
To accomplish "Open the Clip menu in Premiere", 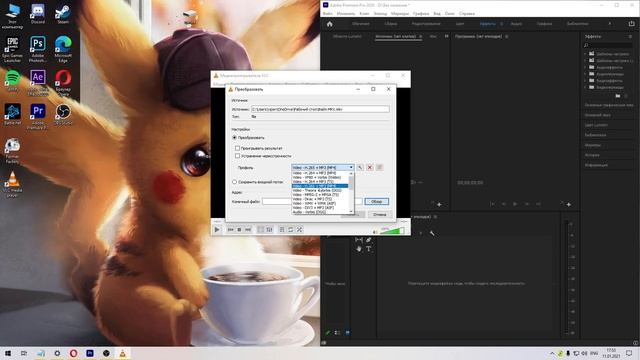I will 364,13.
